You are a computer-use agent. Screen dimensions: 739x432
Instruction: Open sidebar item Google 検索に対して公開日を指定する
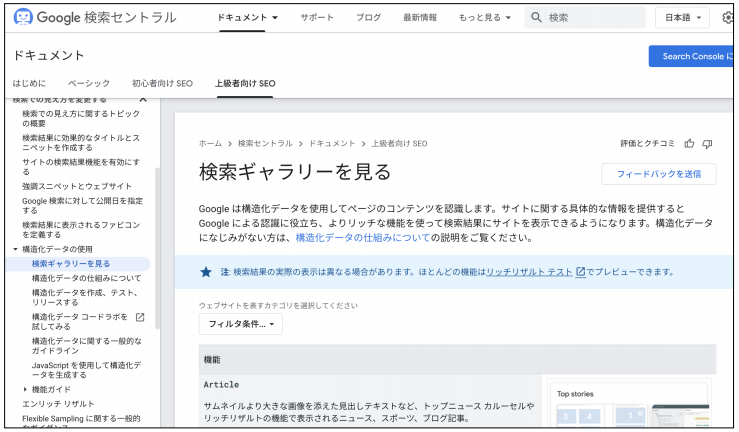pos(82,205)
